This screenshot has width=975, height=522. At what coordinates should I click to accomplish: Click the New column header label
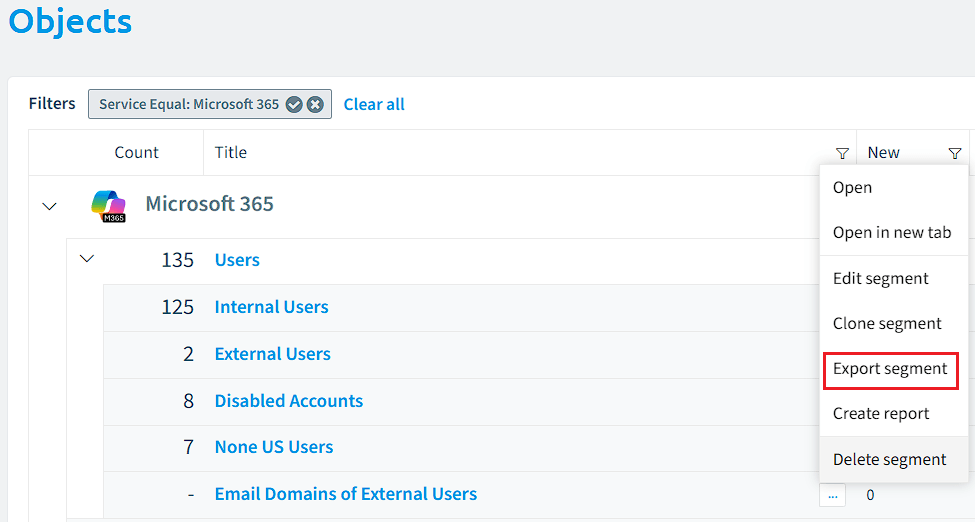click(884, 152)
